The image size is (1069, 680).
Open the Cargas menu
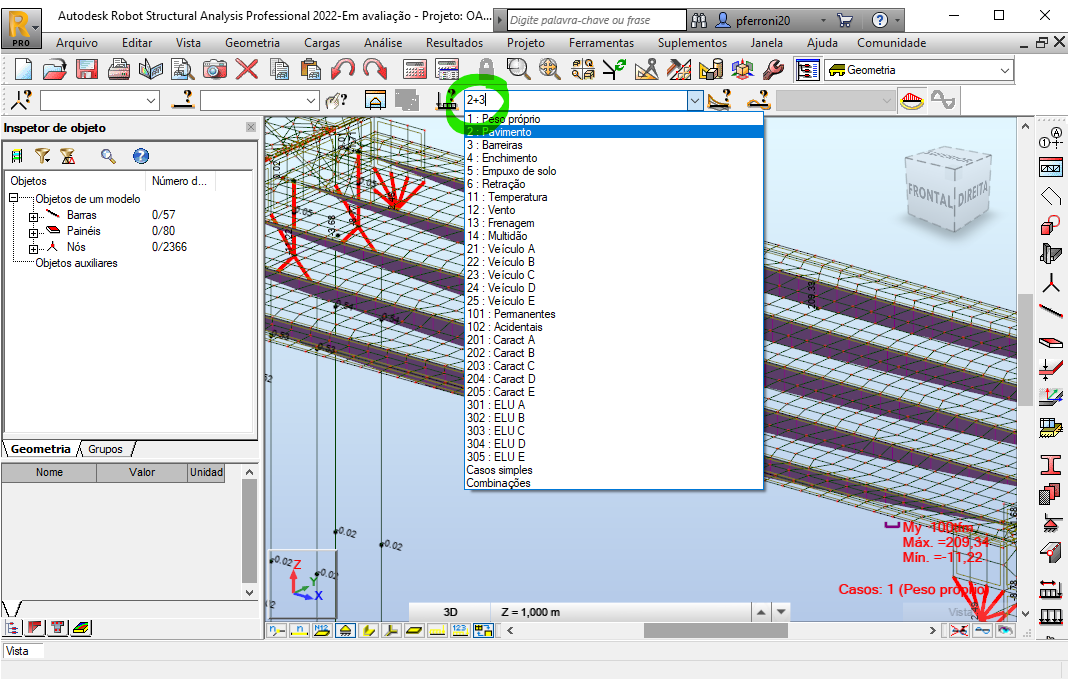(321, 43)
